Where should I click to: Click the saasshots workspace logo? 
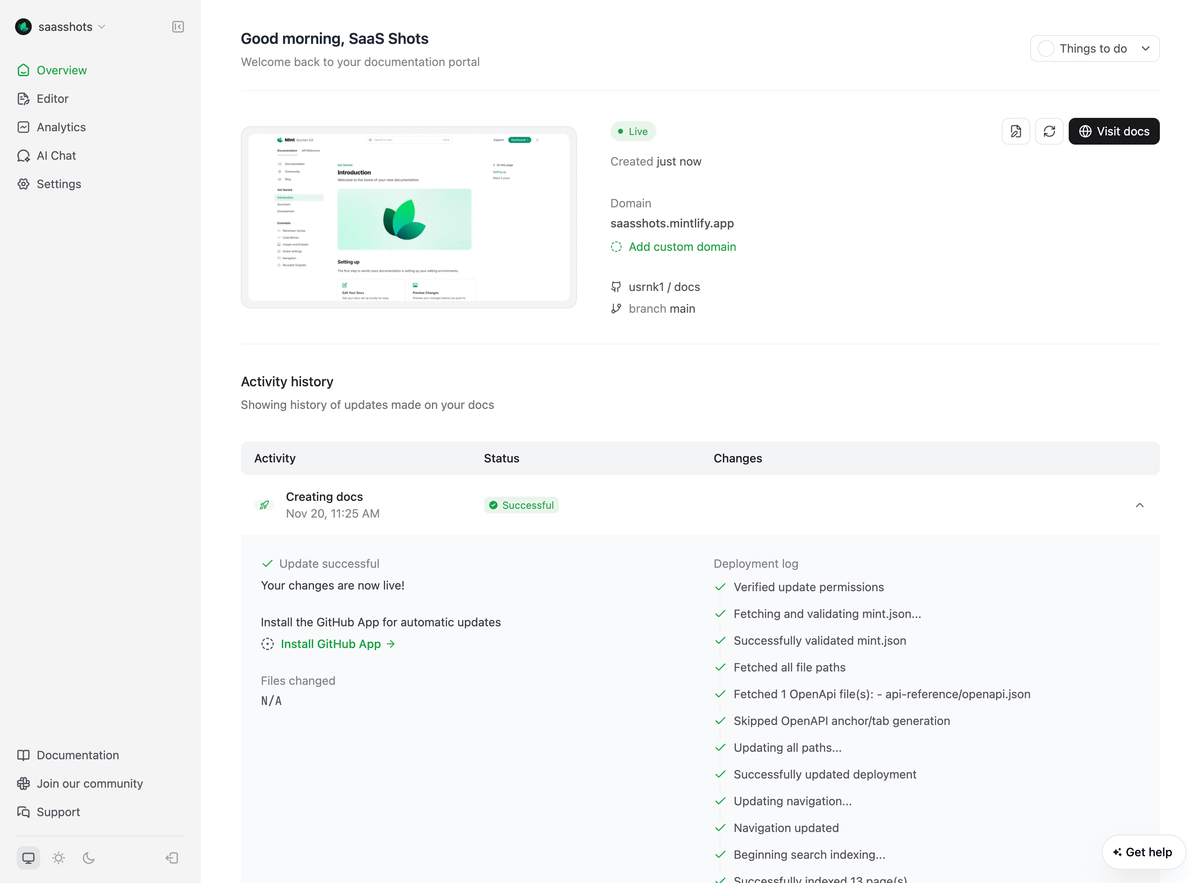pyautogui.click(x=23, y=27)
